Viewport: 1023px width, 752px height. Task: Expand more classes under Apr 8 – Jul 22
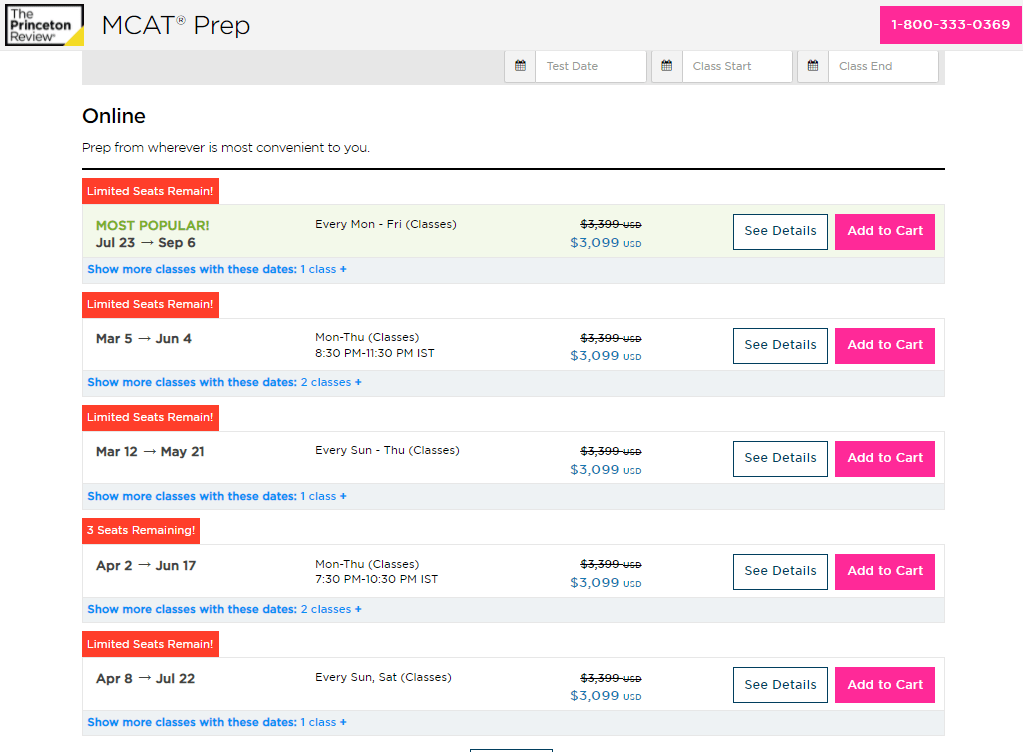click(x=217, y=722)
